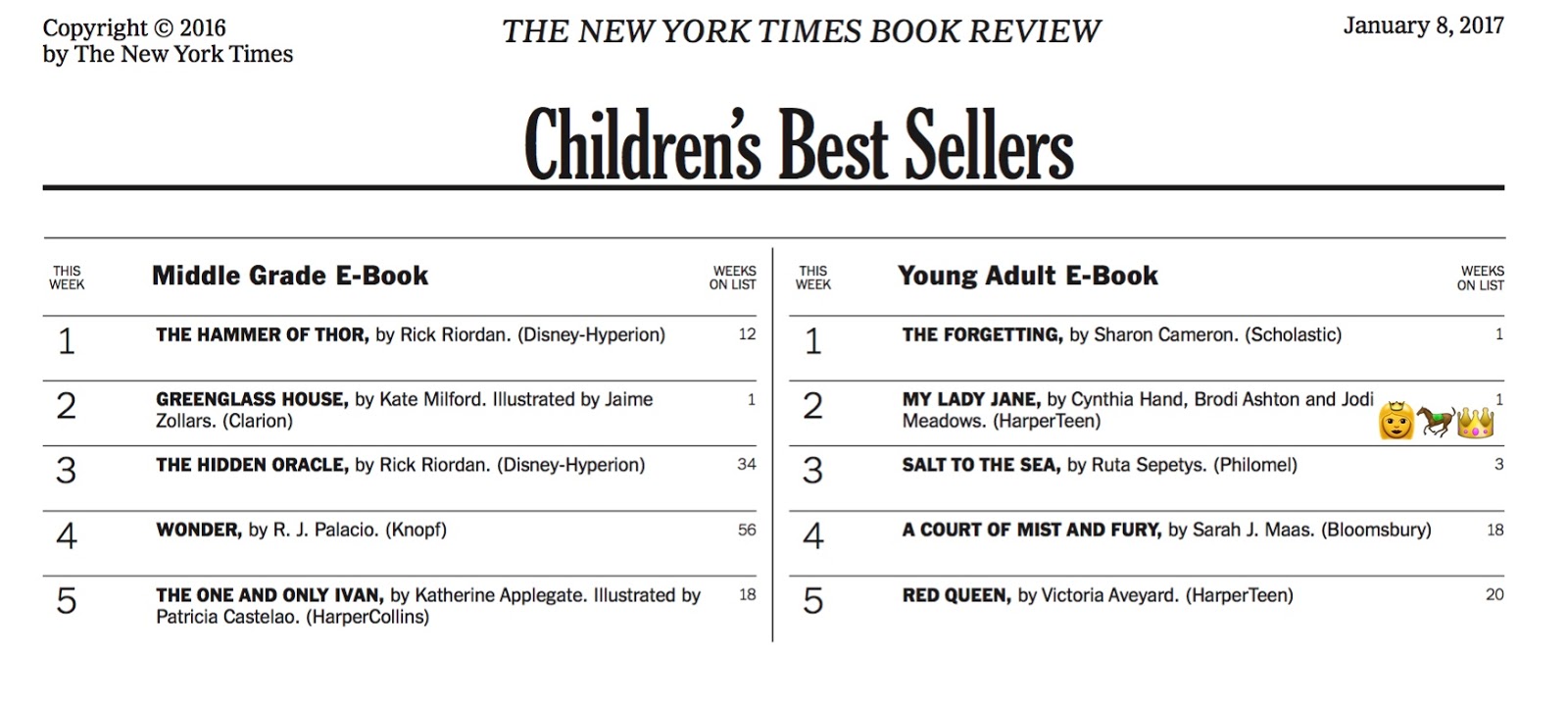Open the Greenglass House entry
The height and width of the screenshot is (709, 1568).
tap(251, 400)
